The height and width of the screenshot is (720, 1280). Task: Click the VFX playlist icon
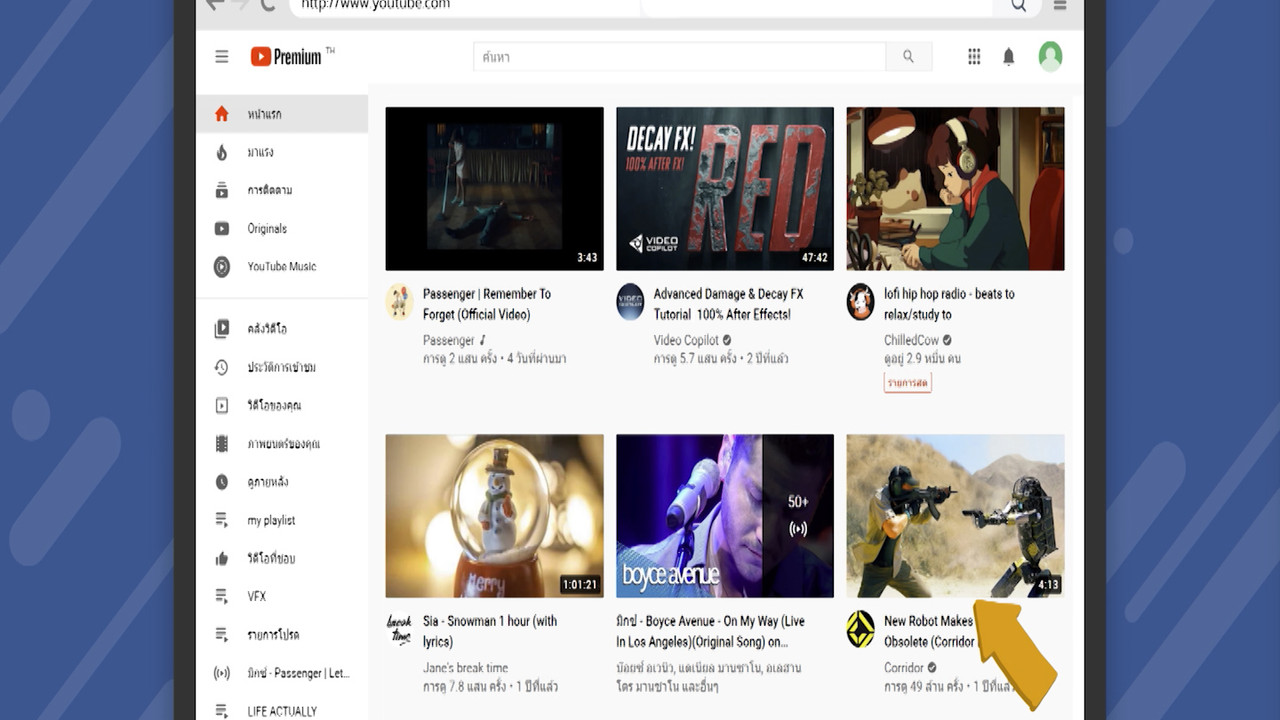[x=222, y=596]
